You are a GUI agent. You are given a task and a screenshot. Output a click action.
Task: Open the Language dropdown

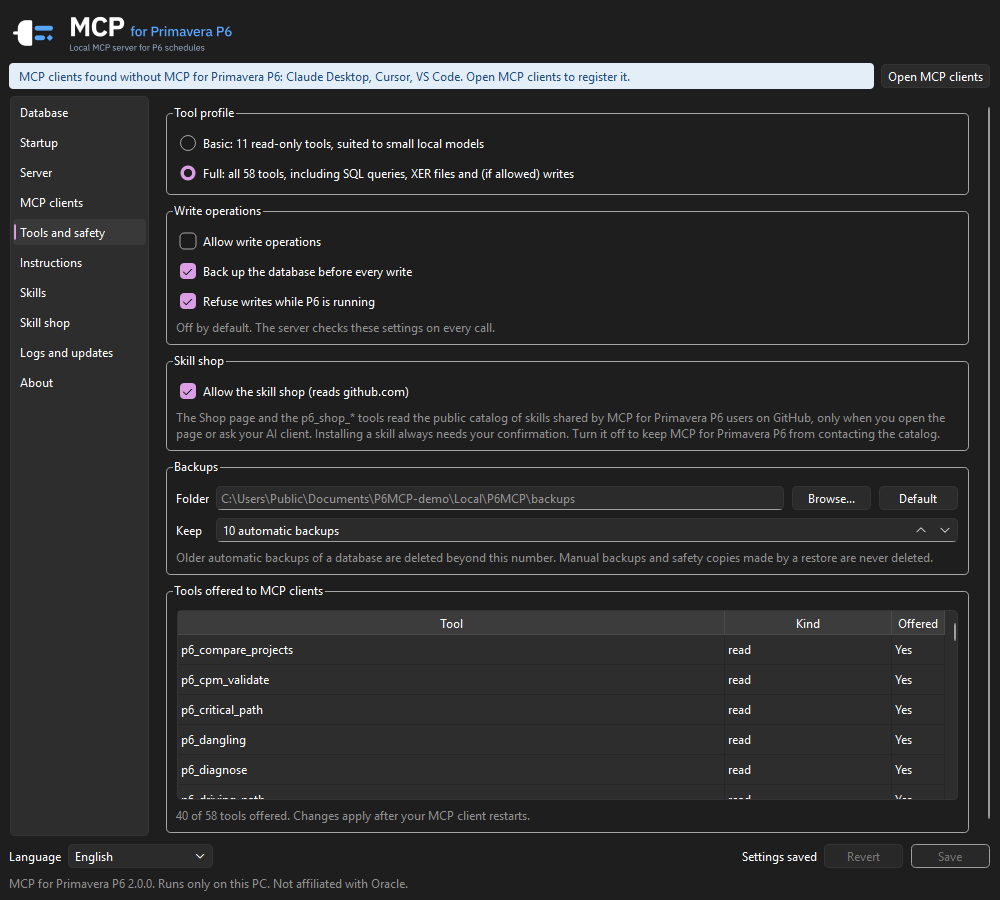[140, 856]
